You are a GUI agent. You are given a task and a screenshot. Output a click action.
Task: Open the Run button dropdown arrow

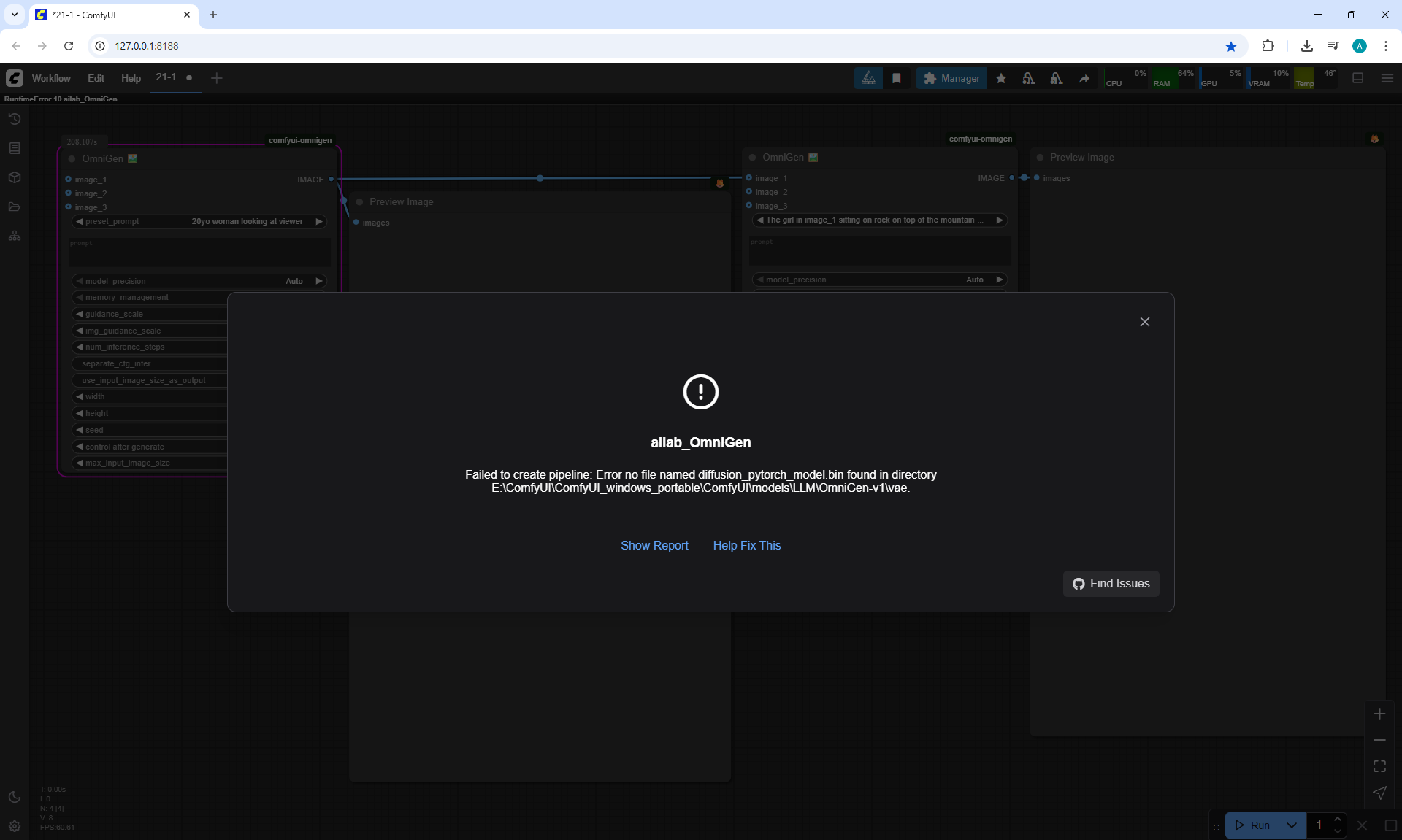click(x=1292, y=825)
